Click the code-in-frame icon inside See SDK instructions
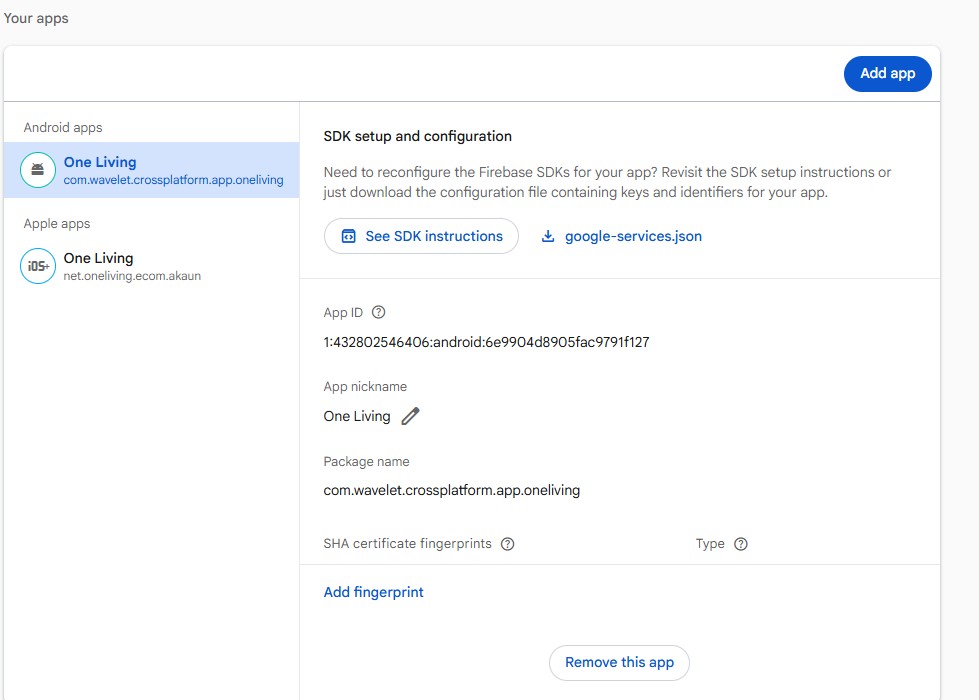 [x=346, y=236]
